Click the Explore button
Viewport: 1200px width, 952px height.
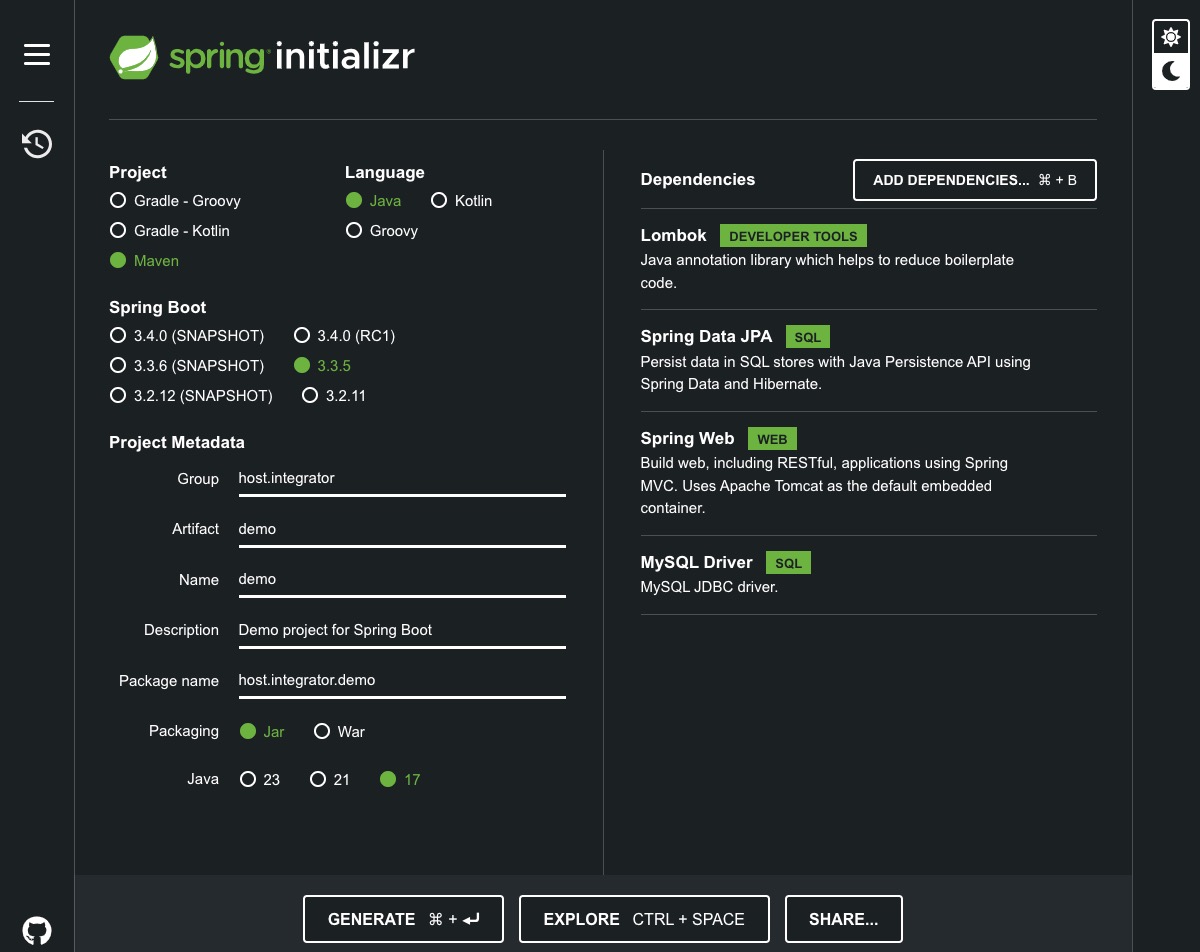tap(644, 919)
